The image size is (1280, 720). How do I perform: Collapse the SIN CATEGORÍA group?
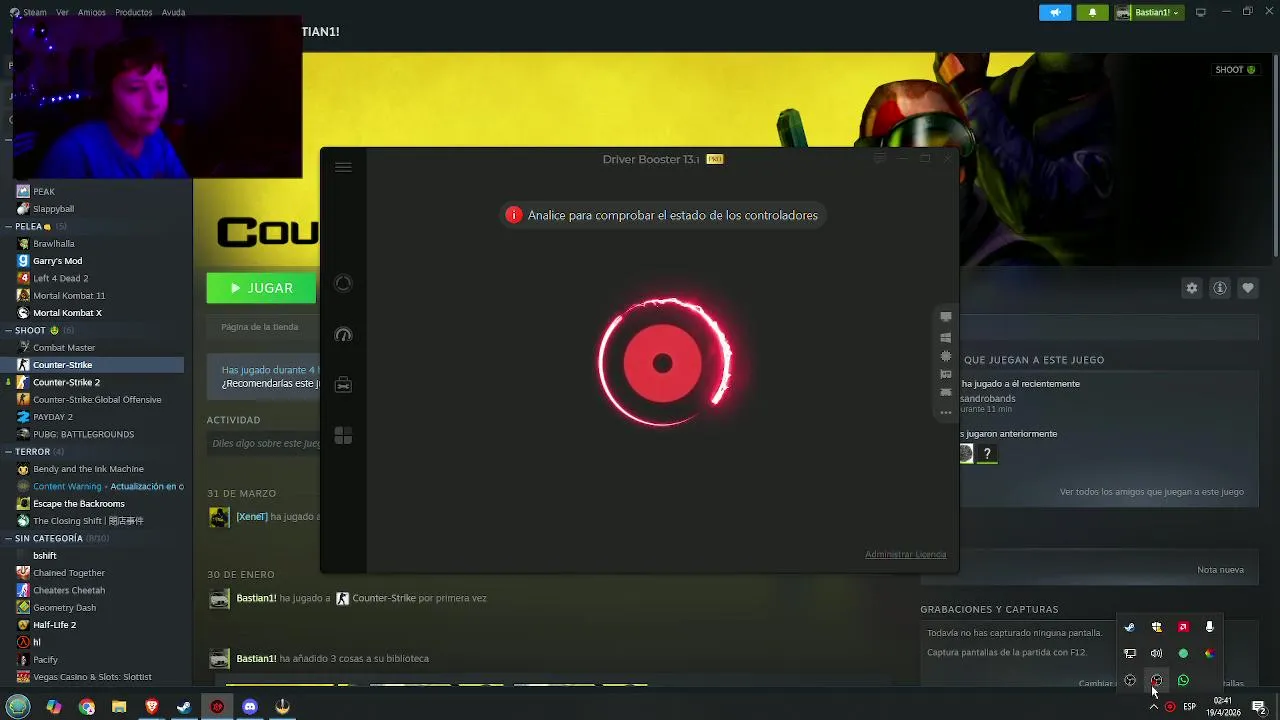point(9,538)
